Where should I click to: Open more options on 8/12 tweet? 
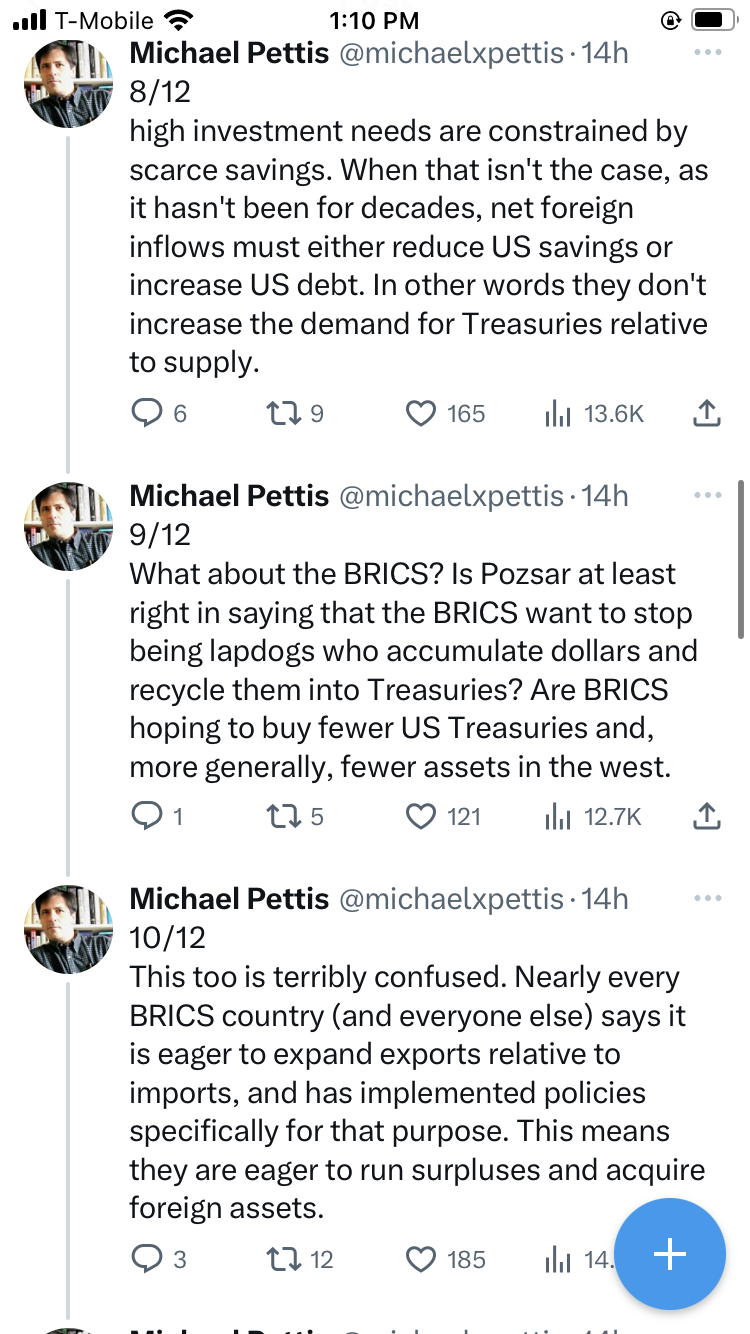[706, 52]
